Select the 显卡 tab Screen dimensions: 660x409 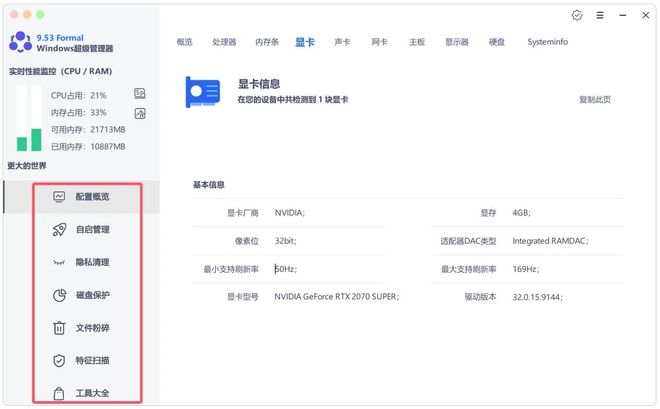click(305, 42)
